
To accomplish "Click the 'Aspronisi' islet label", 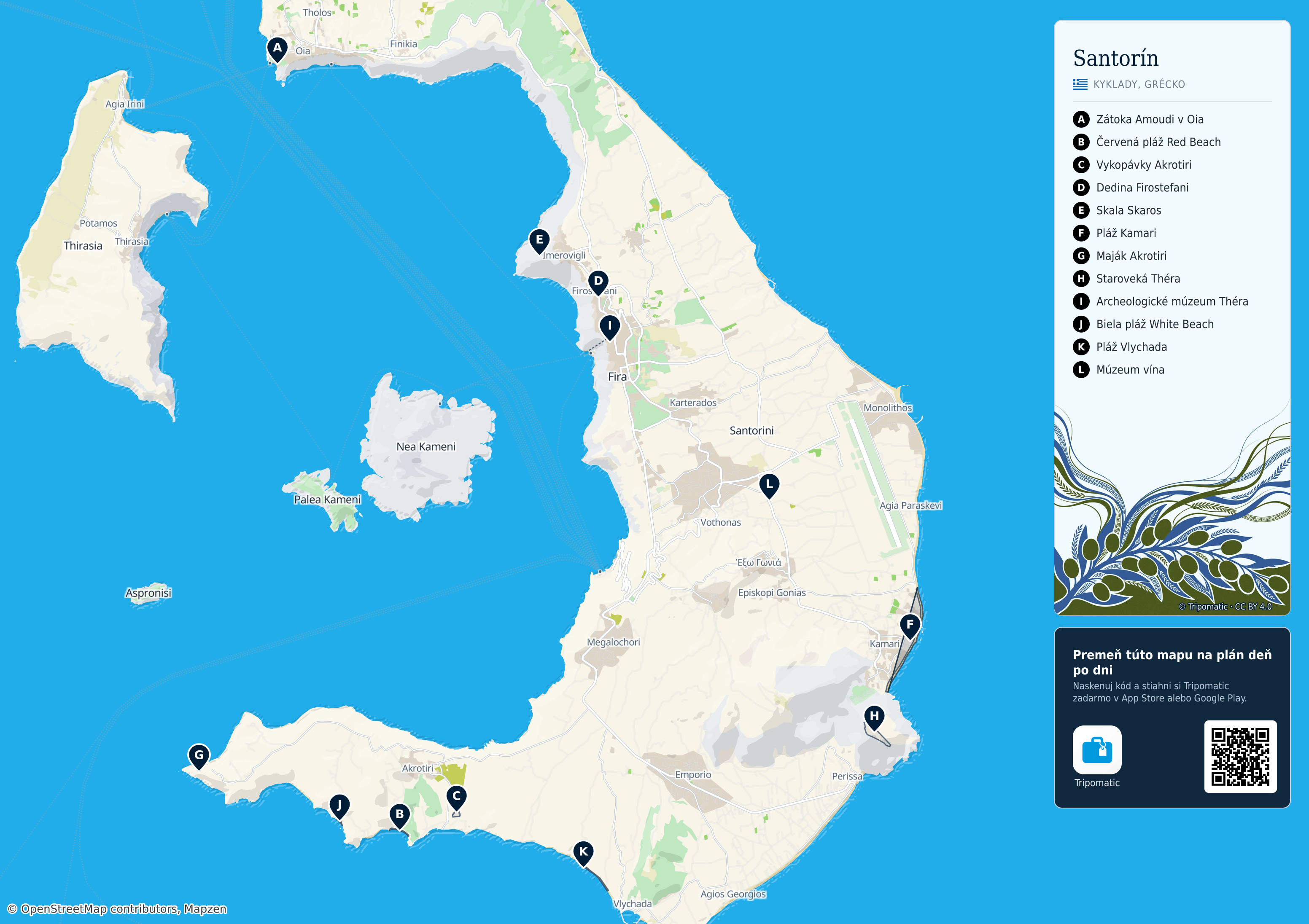I will tap(148, 593).
